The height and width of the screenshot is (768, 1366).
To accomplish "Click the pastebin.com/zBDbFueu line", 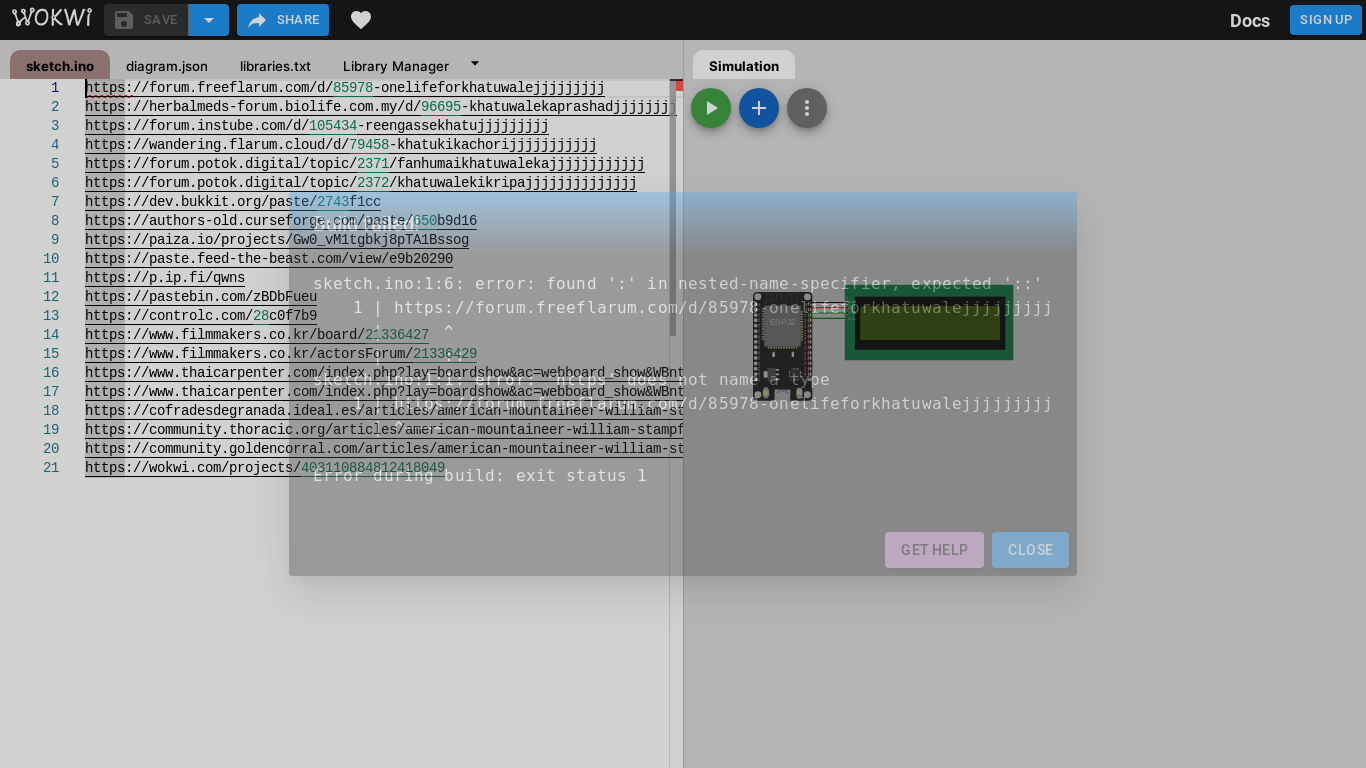I will (201, 297).
